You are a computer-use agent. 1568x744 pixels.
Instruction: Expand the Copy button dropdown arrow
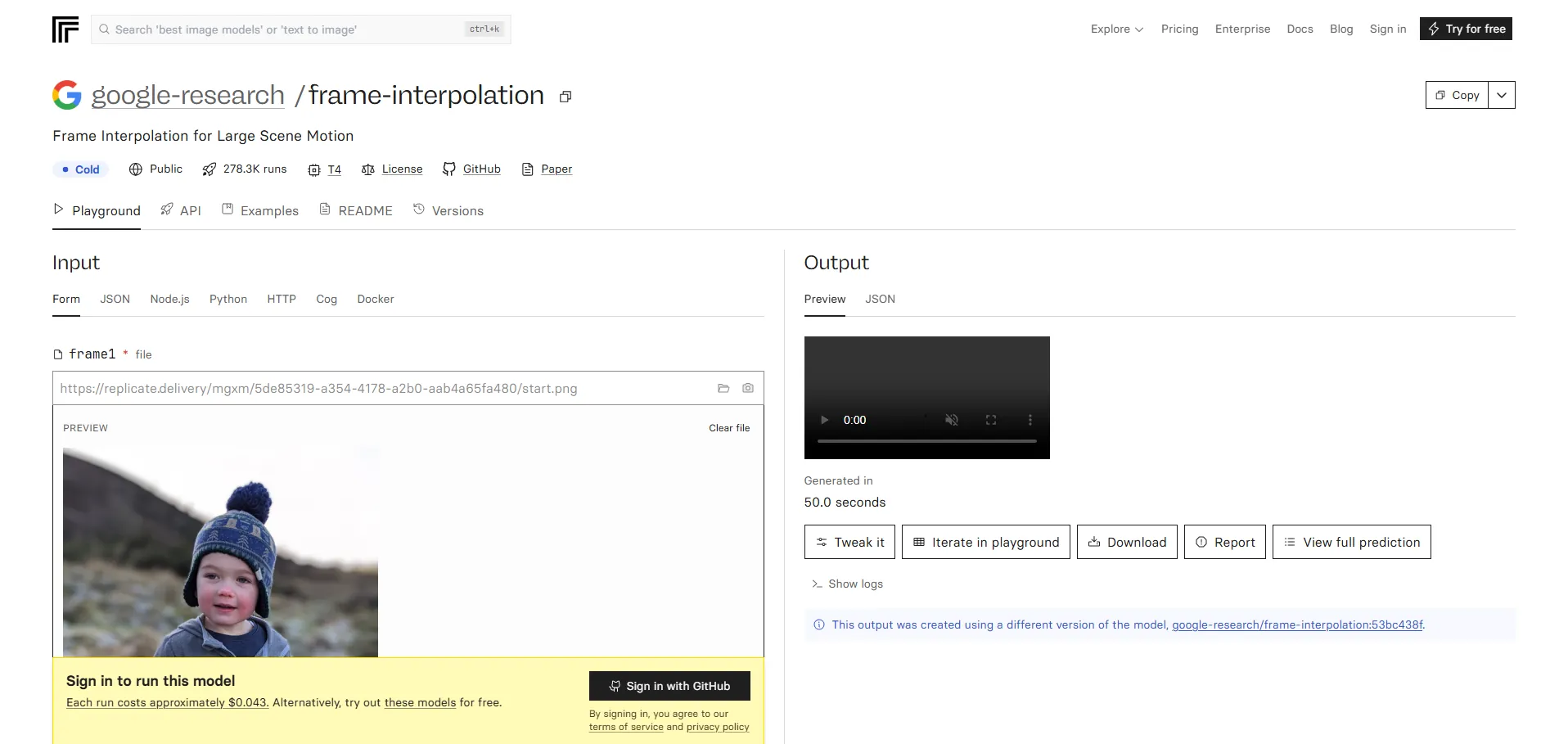point(1502,95)
